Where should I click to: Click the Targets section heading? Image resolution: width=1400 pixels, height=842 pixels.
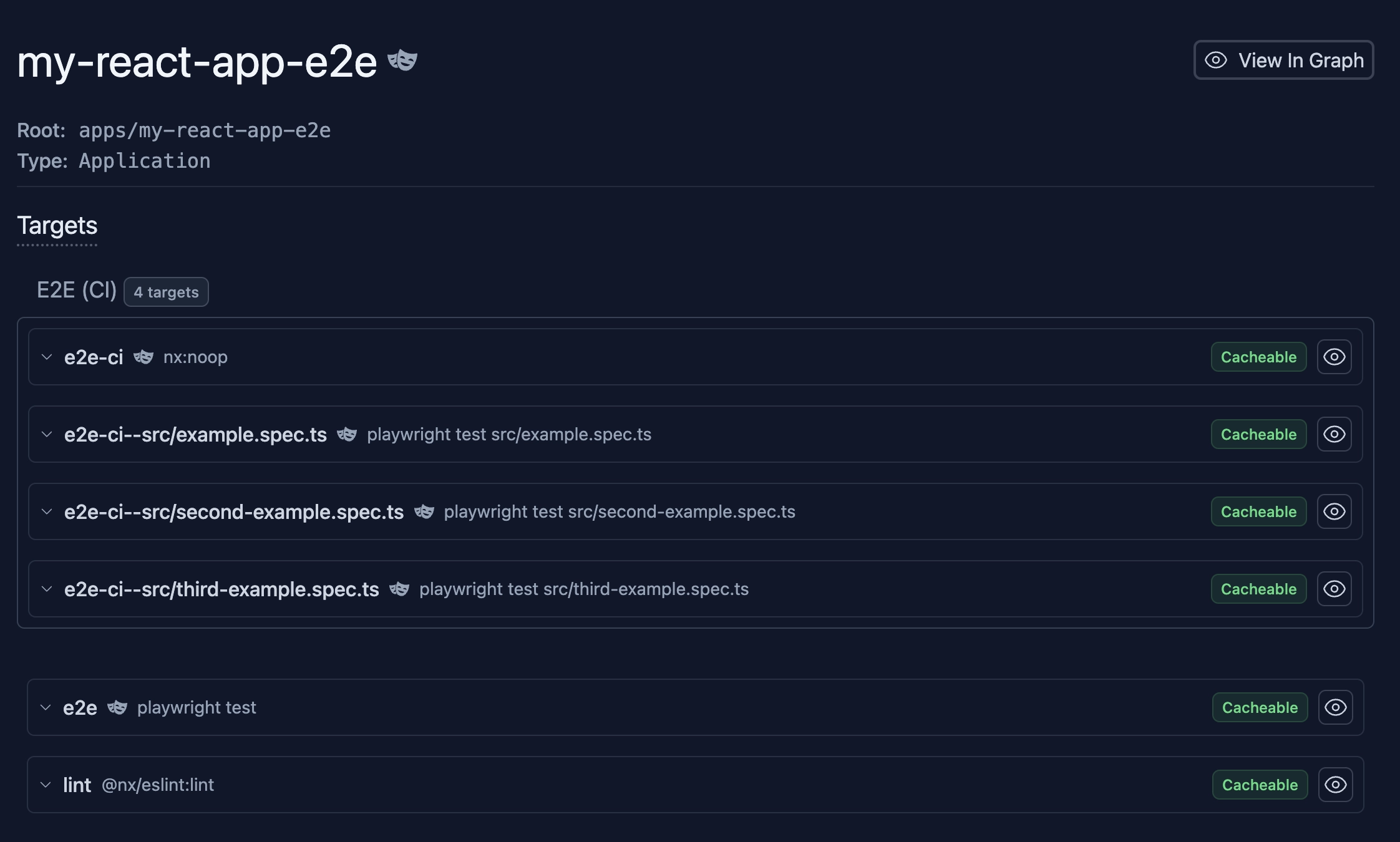(x=57, y=226)
